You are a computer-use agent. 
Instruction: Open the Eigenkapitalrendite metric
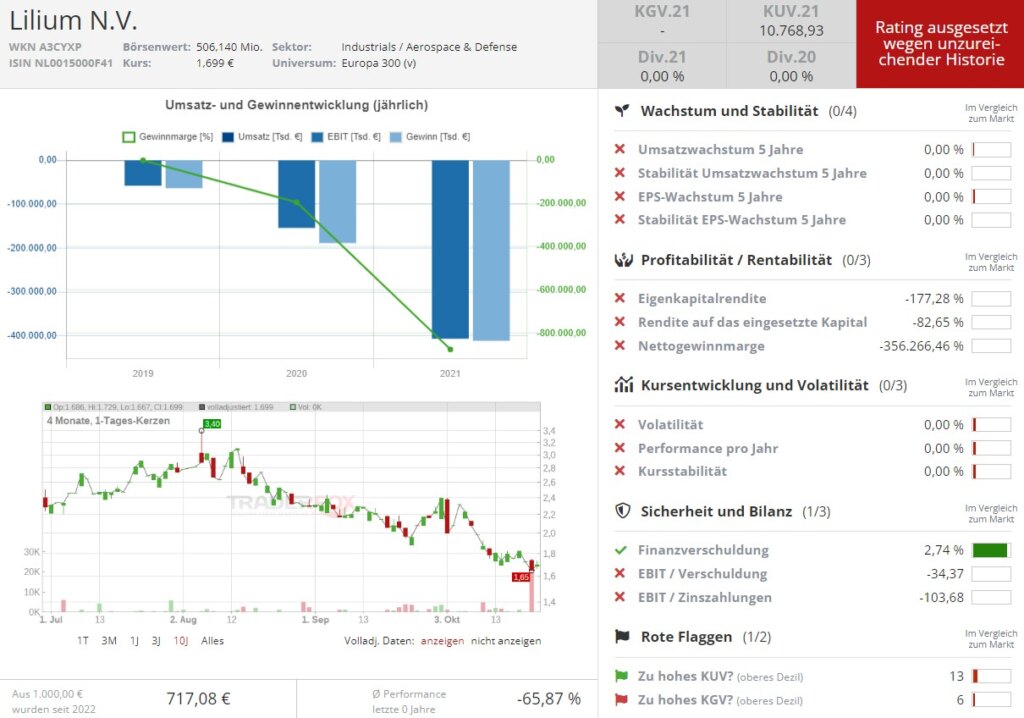click(702, 298)
